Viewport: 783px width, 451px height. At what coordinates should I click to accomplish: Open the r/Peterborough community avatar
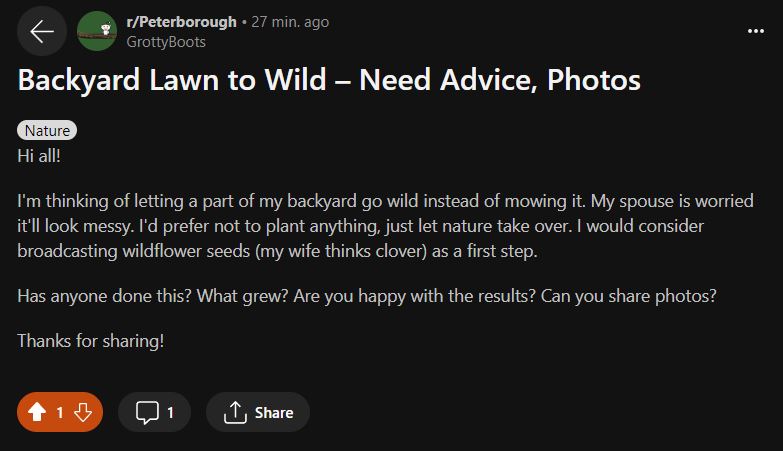(x=96, y=32)
